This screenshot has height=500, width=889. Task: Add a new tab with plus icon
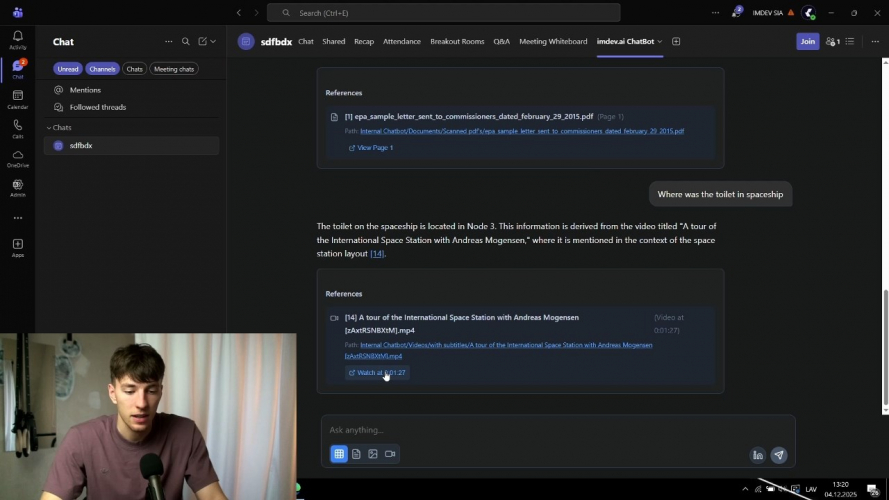point(676,41)
